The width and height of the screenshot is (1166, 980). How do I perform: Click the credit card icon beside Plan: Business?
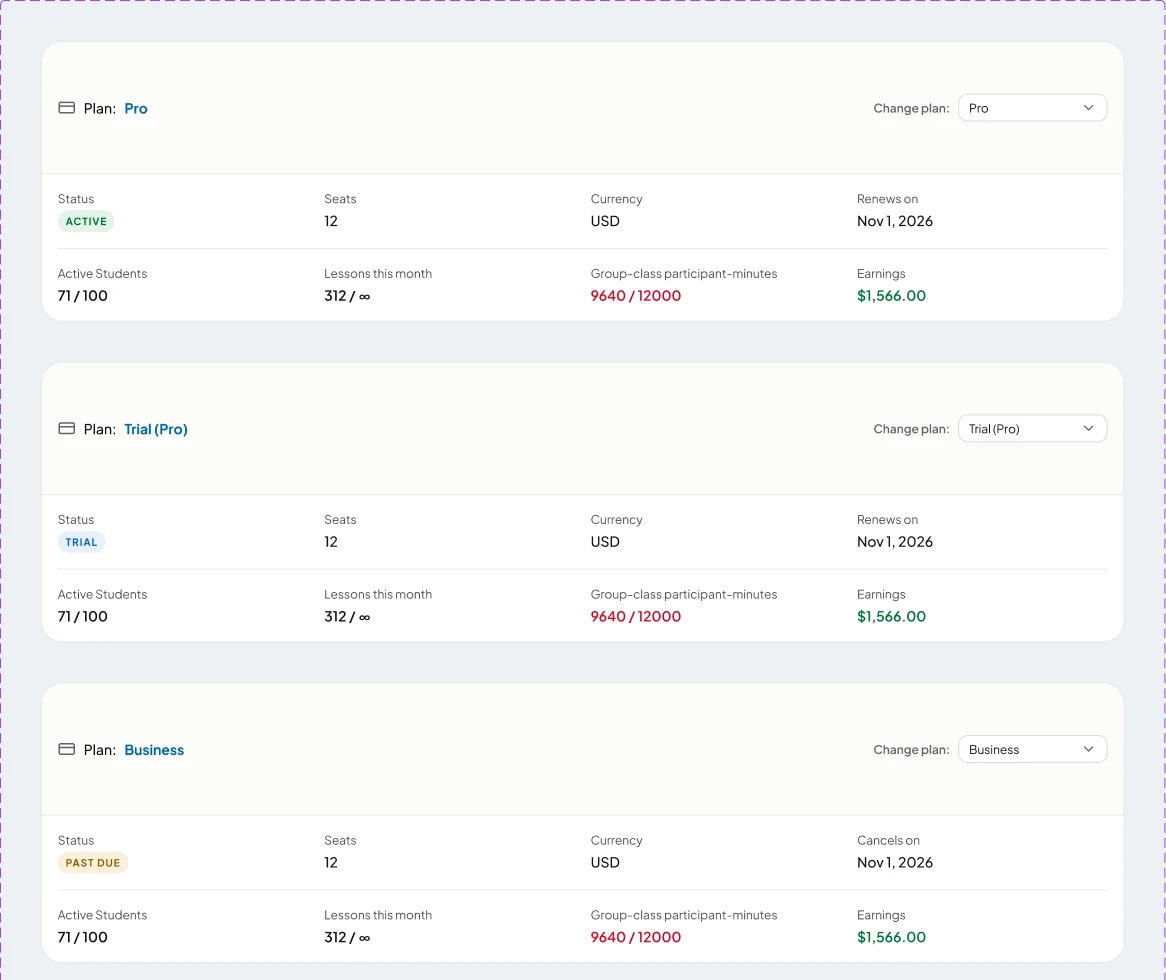66,749
